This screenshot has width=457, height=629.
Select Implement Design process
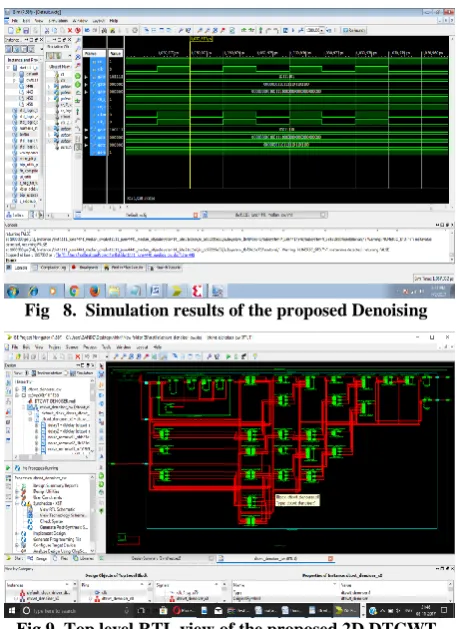[49, 534]
